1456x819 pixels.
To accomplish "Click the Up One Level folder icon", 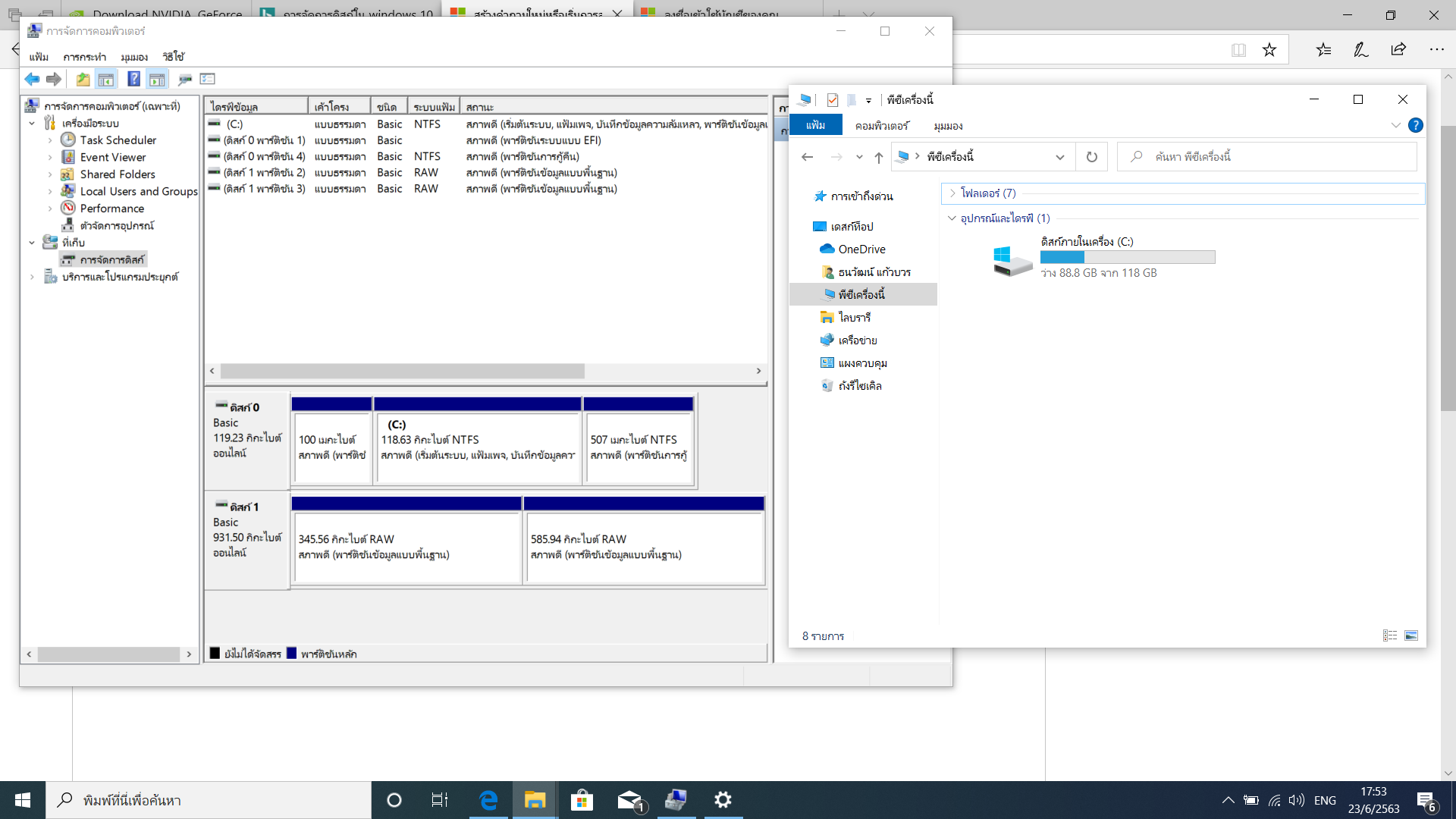I will pyautogui.click(x=83, y=79).
